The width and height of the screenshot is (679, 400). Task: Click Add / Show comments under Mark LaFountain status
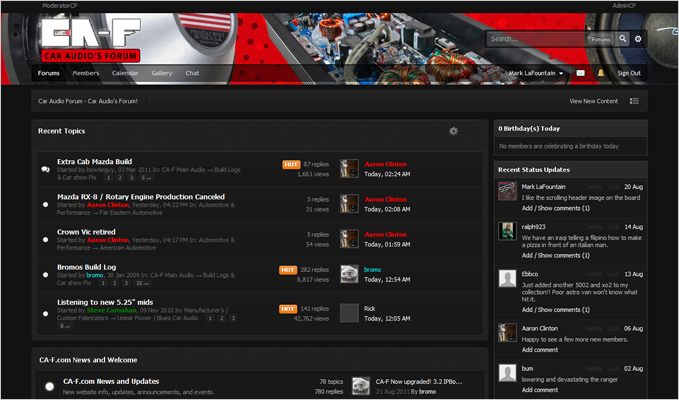click(x=556, y=208)
